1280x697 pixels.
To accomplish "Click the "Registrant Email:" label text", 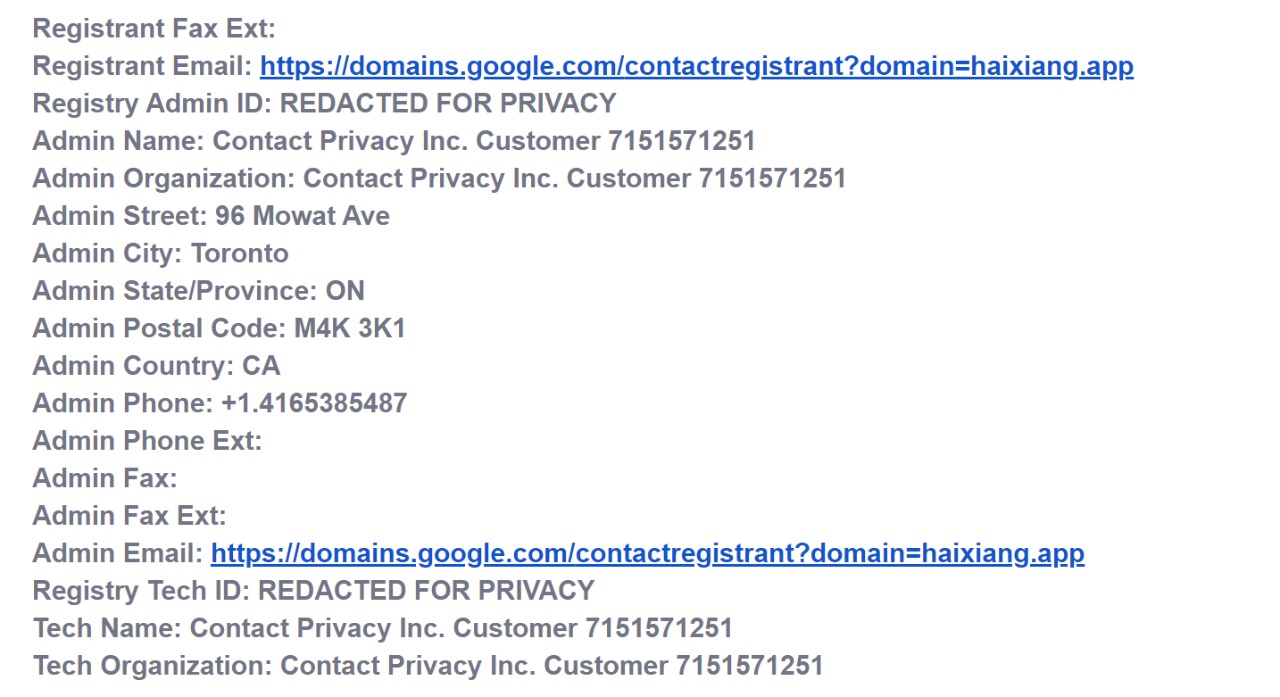I will click(143, 67).
